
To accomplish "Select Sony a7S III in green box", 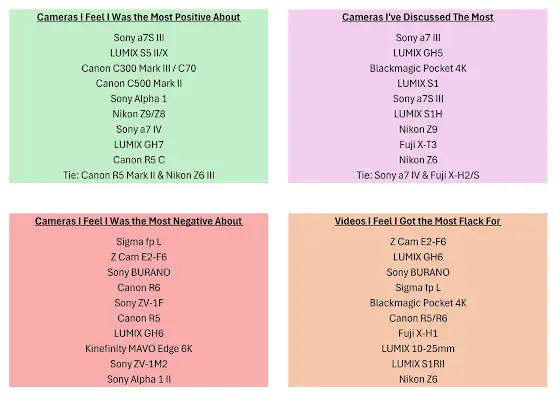I will coord(139,38).
